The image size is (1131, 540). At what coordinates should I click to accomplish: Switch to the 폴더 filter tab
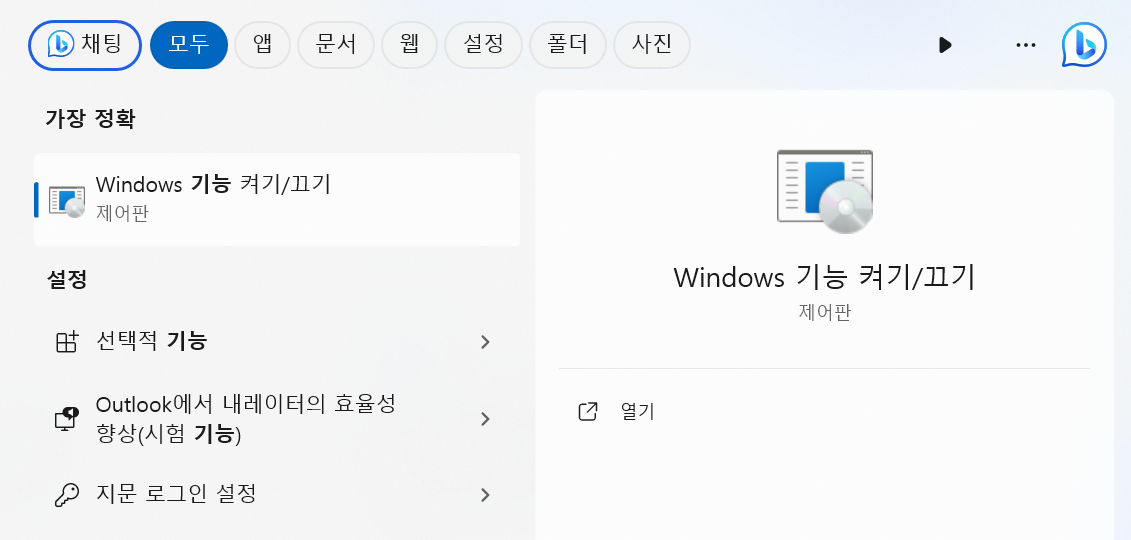(x=568, y=45)
